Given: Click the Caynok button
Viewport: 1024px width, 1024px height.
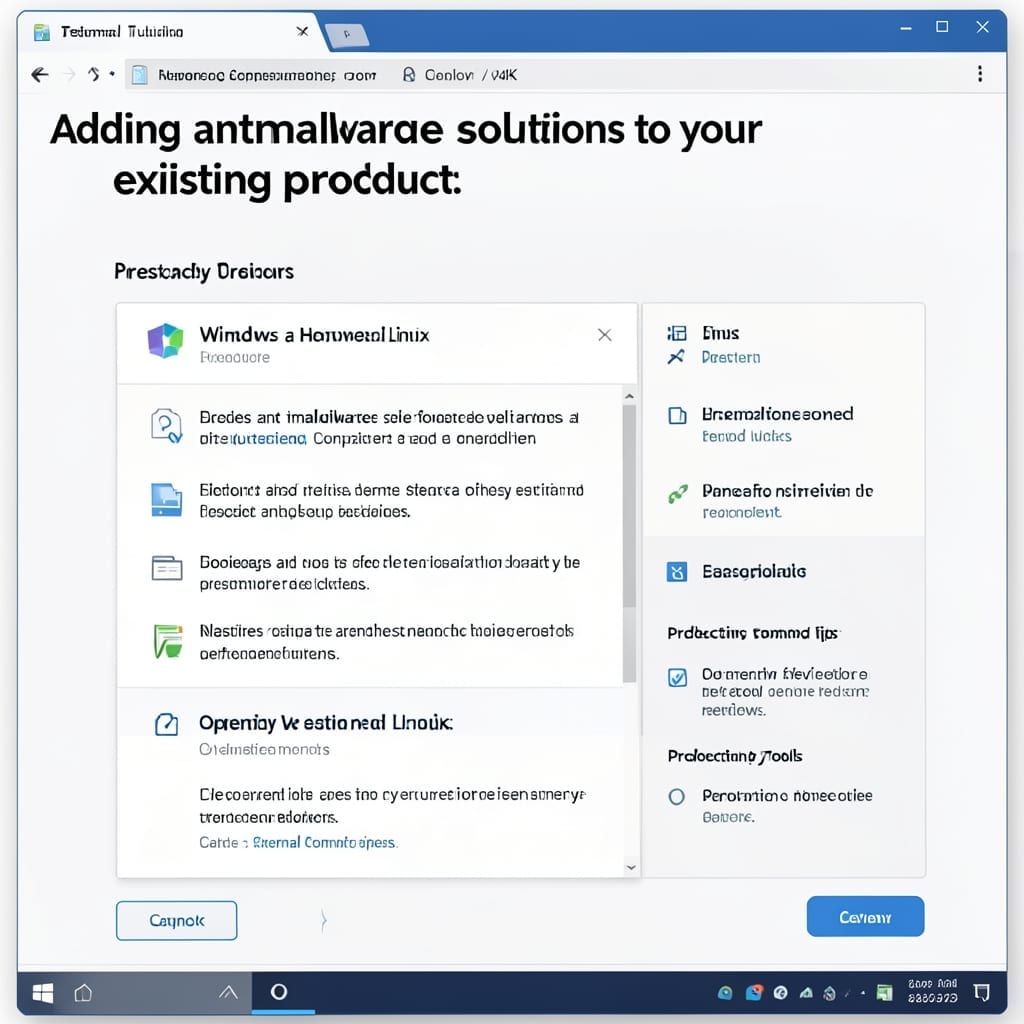Looking at the screenshot, I should point(176,920).
